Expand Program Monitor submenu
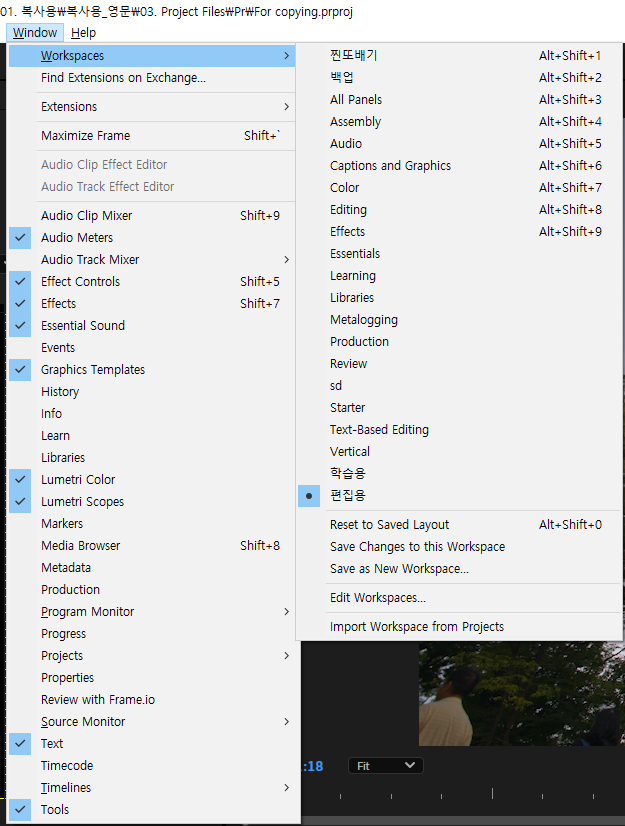625x826 pixels. pos(152,612)
